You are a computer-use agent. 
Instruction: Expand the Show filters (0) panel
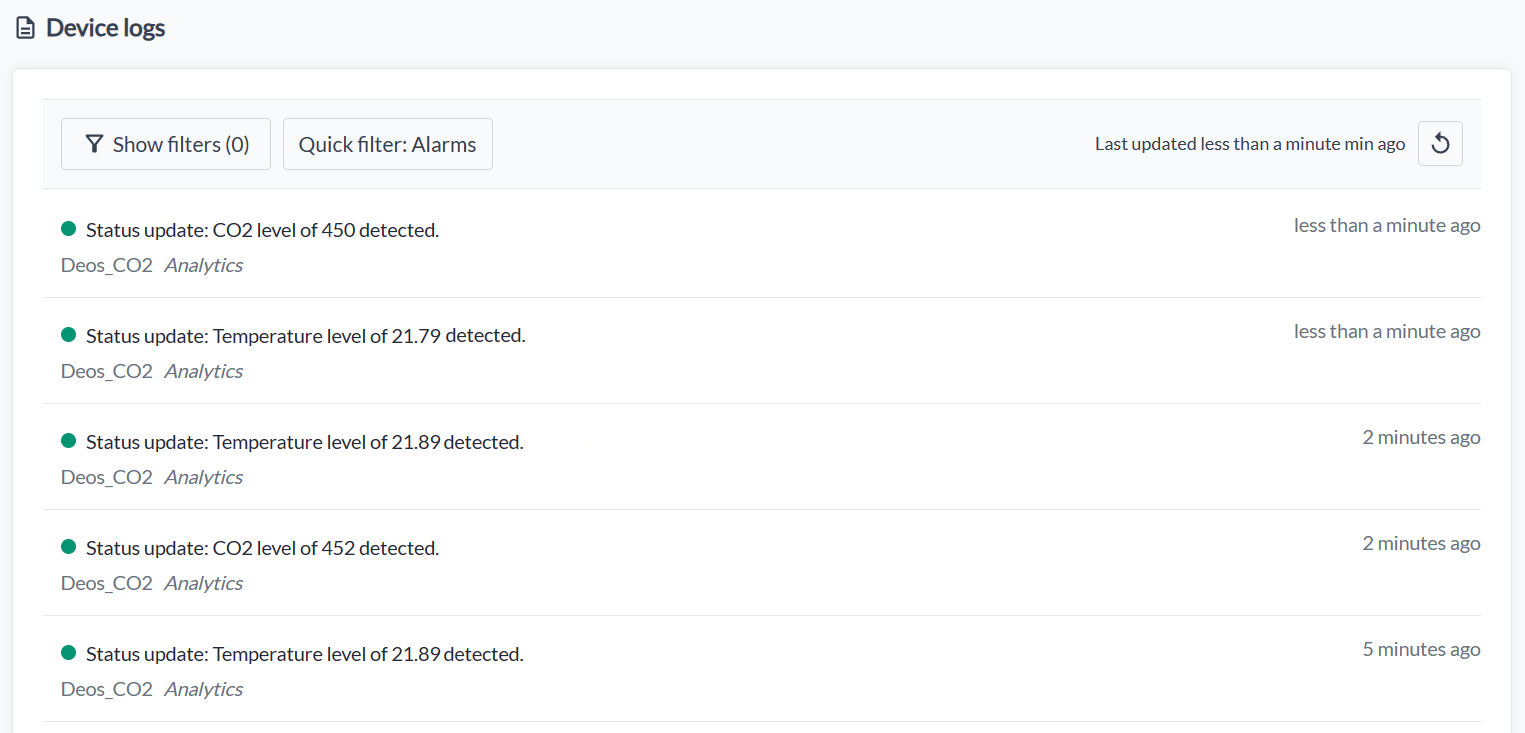[166, 144]
